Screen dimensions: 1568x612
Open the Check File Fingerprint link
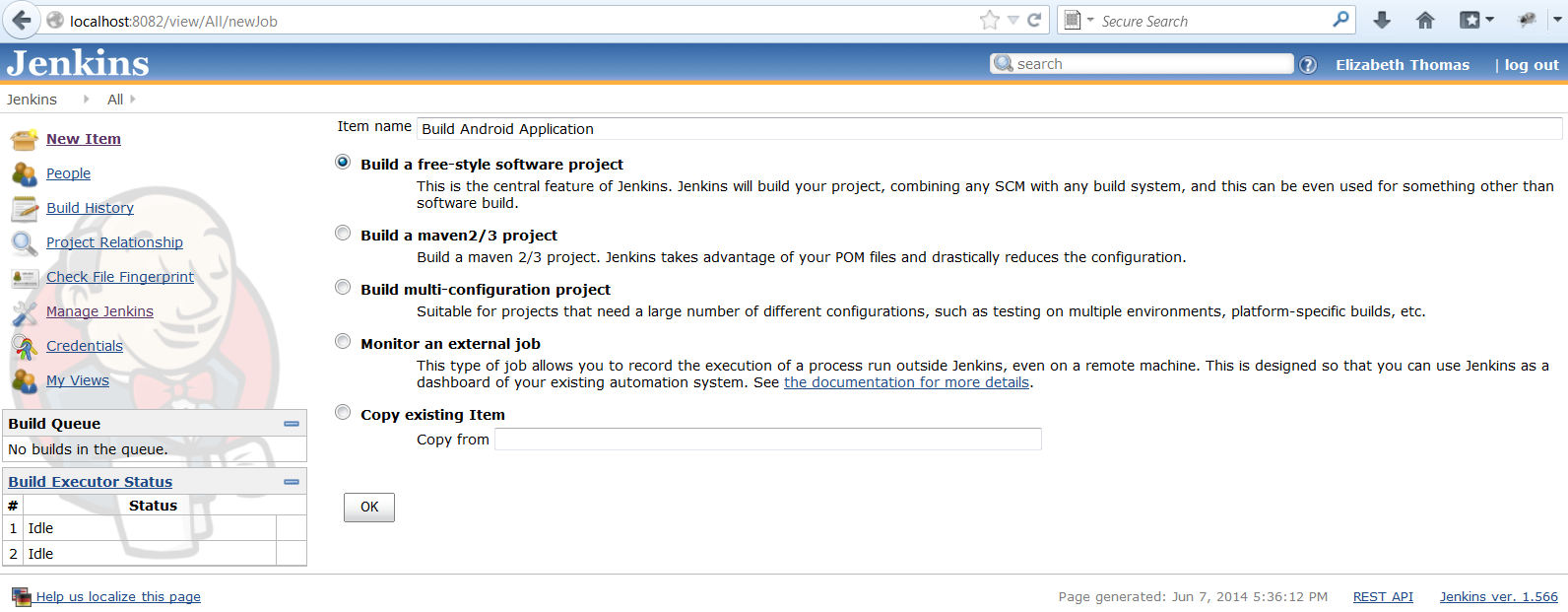coord(120,277)
